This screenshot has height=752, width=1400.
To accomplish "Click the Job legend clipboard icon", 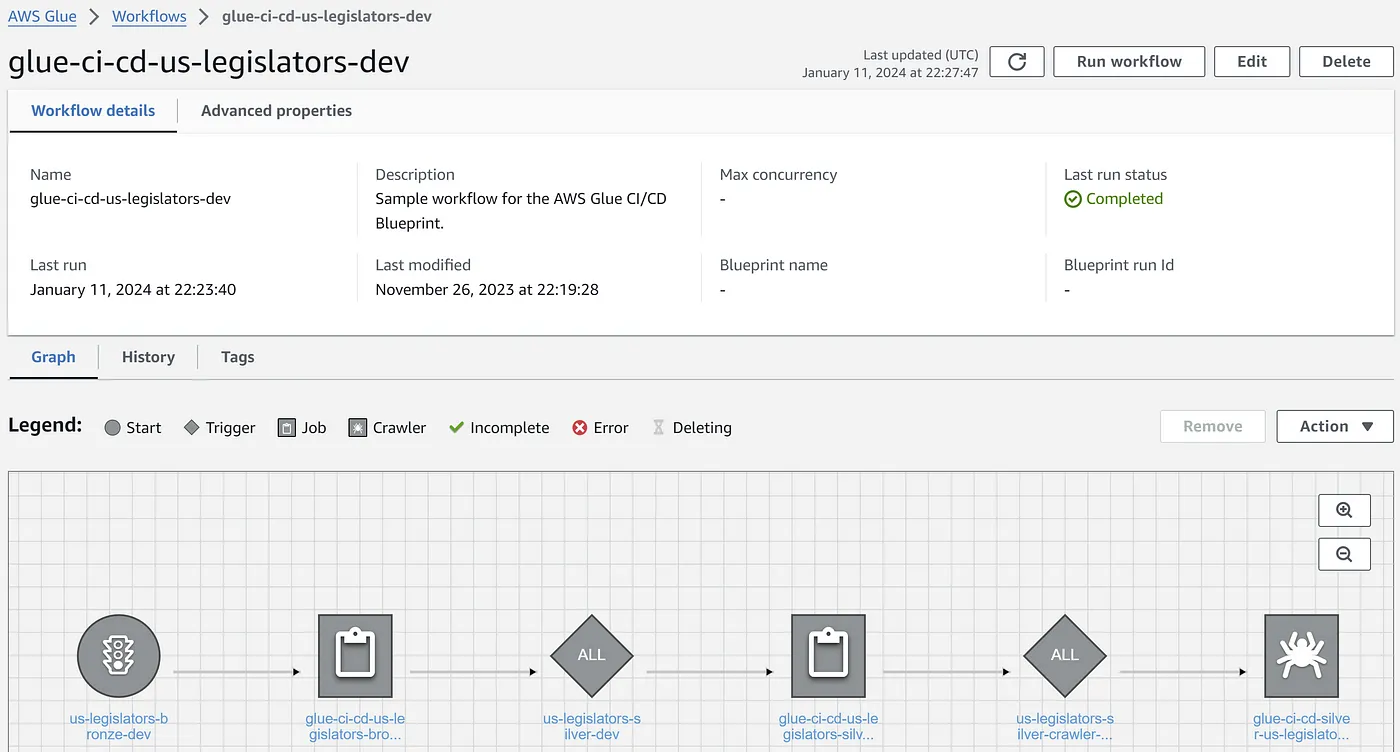I will 286,427.
